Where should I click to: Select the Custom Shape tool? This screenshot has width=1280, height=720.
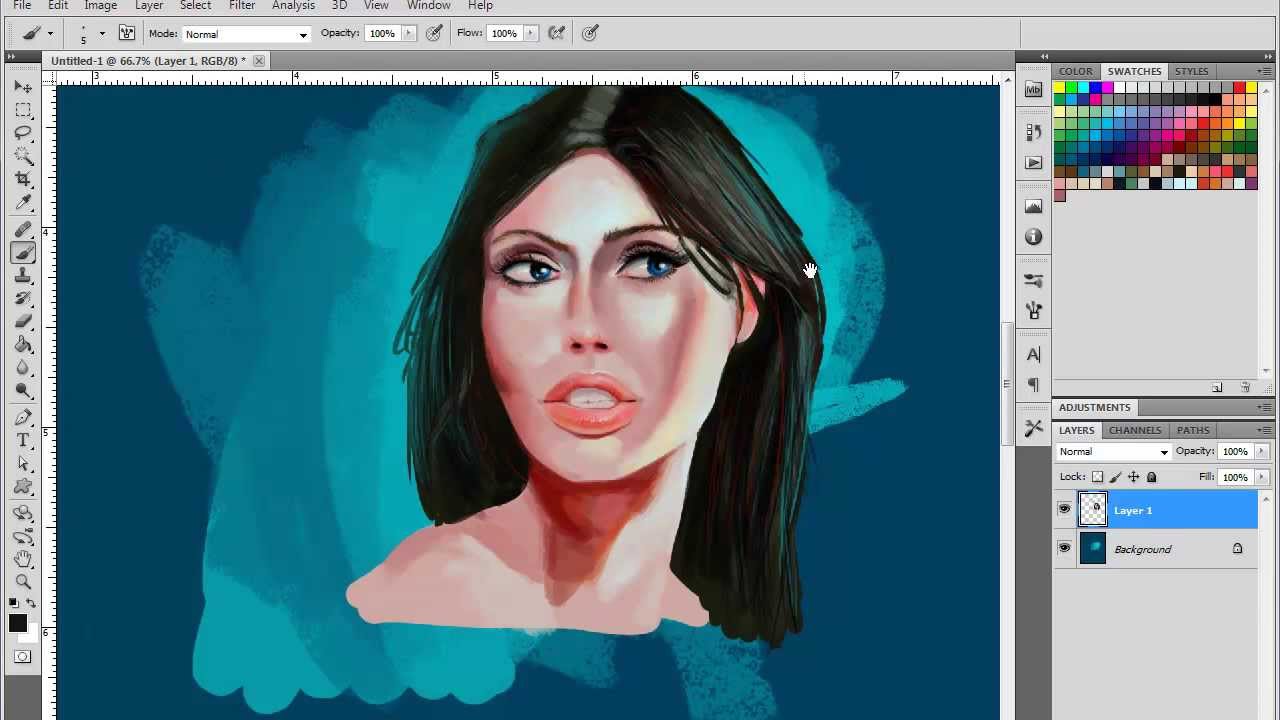point(23,487)
